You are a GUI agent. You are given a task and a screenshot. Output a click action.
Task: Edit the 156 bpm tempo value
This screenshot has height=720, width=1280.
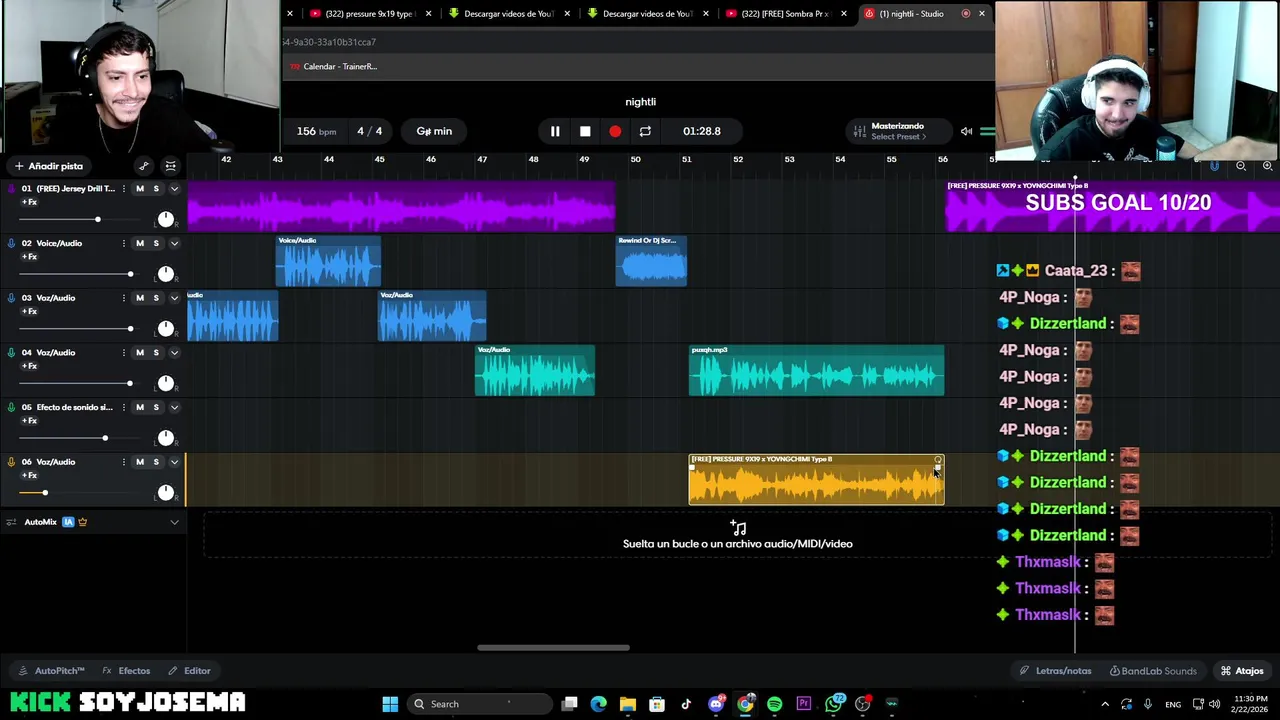[x=316, y=131]
